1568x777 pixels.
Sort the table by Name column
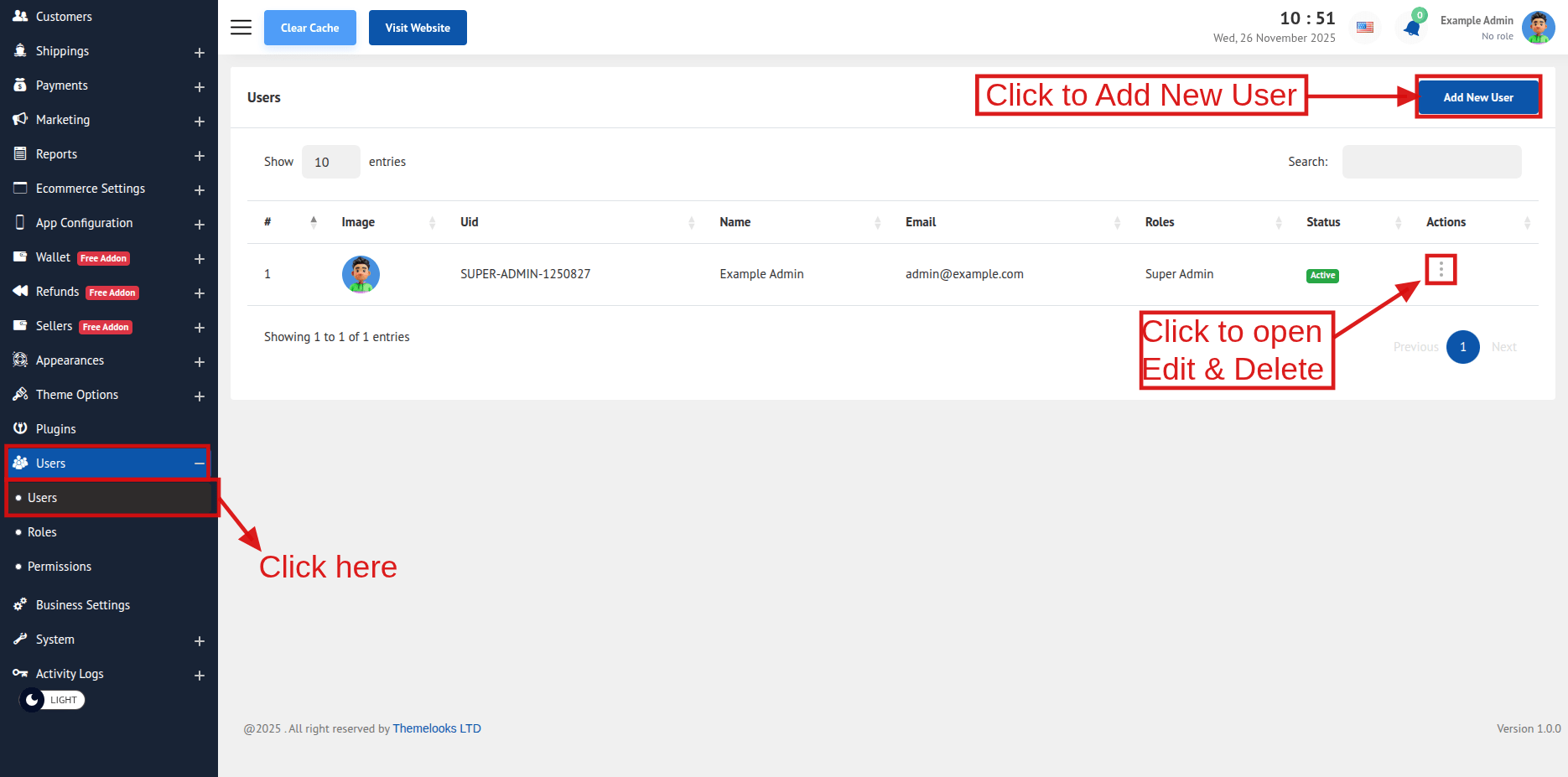click(798, 222)
